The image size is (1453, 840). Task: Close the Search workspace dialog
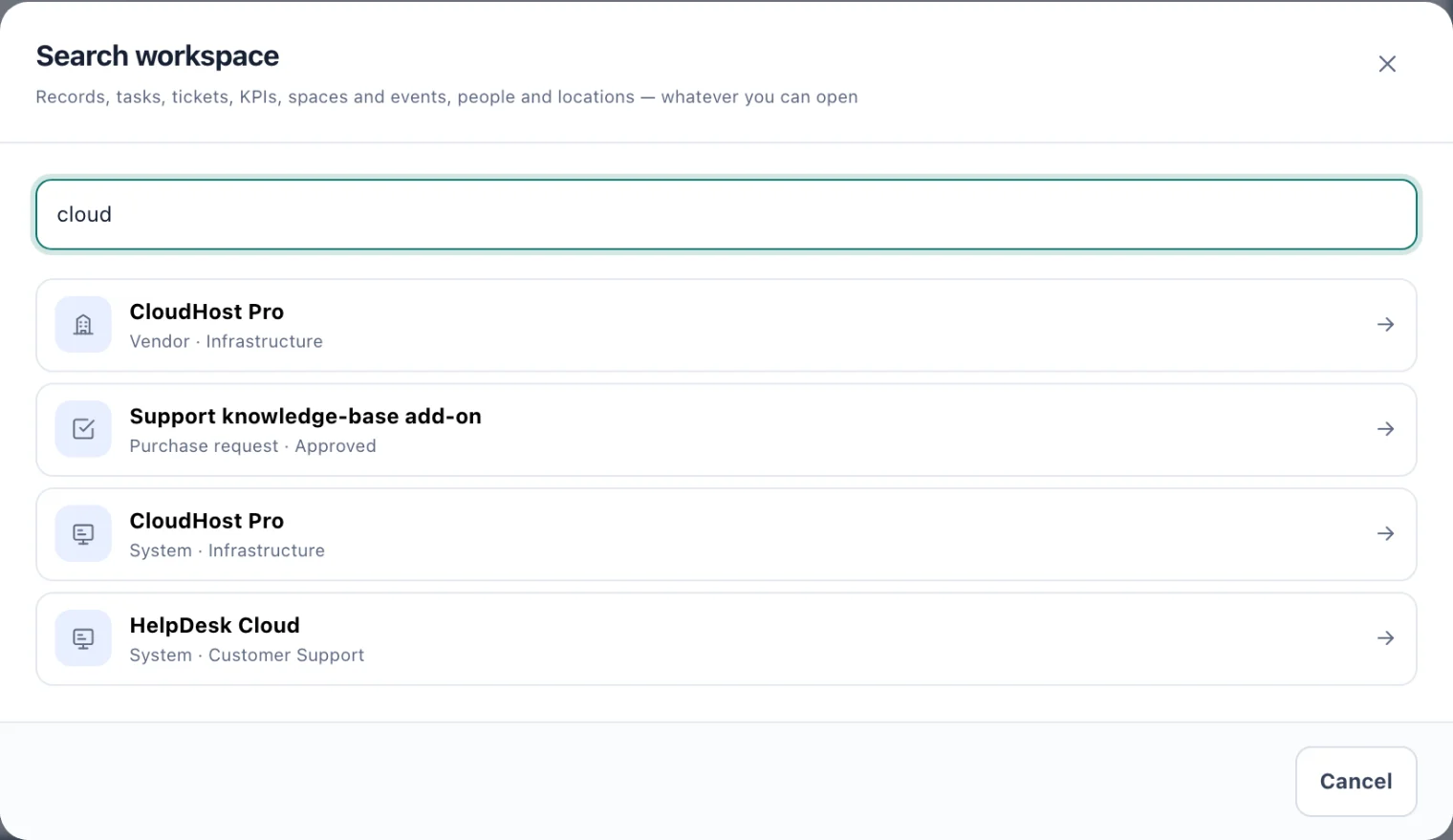point(1387,64)
